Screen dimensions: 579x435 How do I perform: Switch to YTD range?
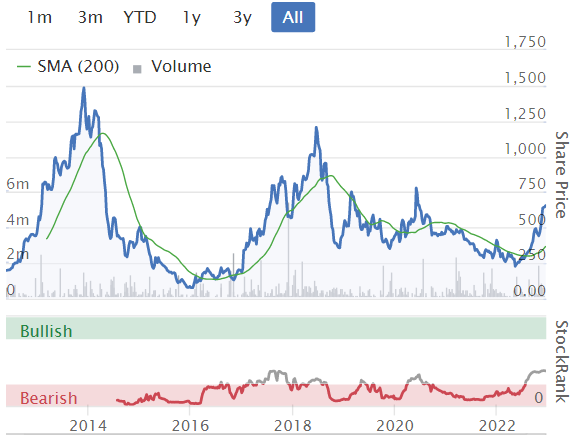[x=140, y=17]
